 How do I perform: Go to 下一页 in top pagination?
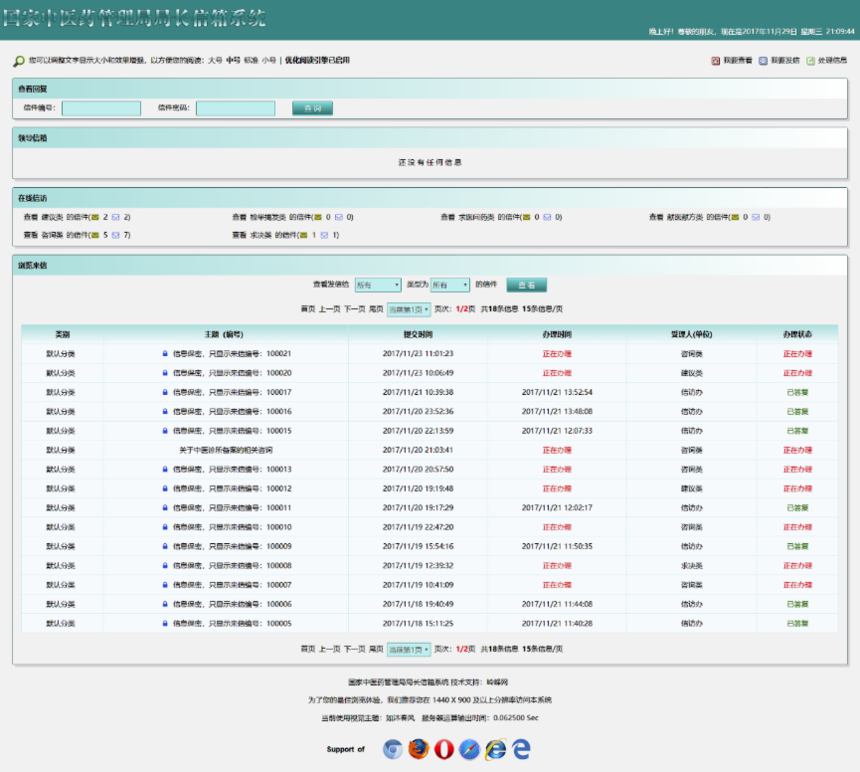click(x=354, y=310)
